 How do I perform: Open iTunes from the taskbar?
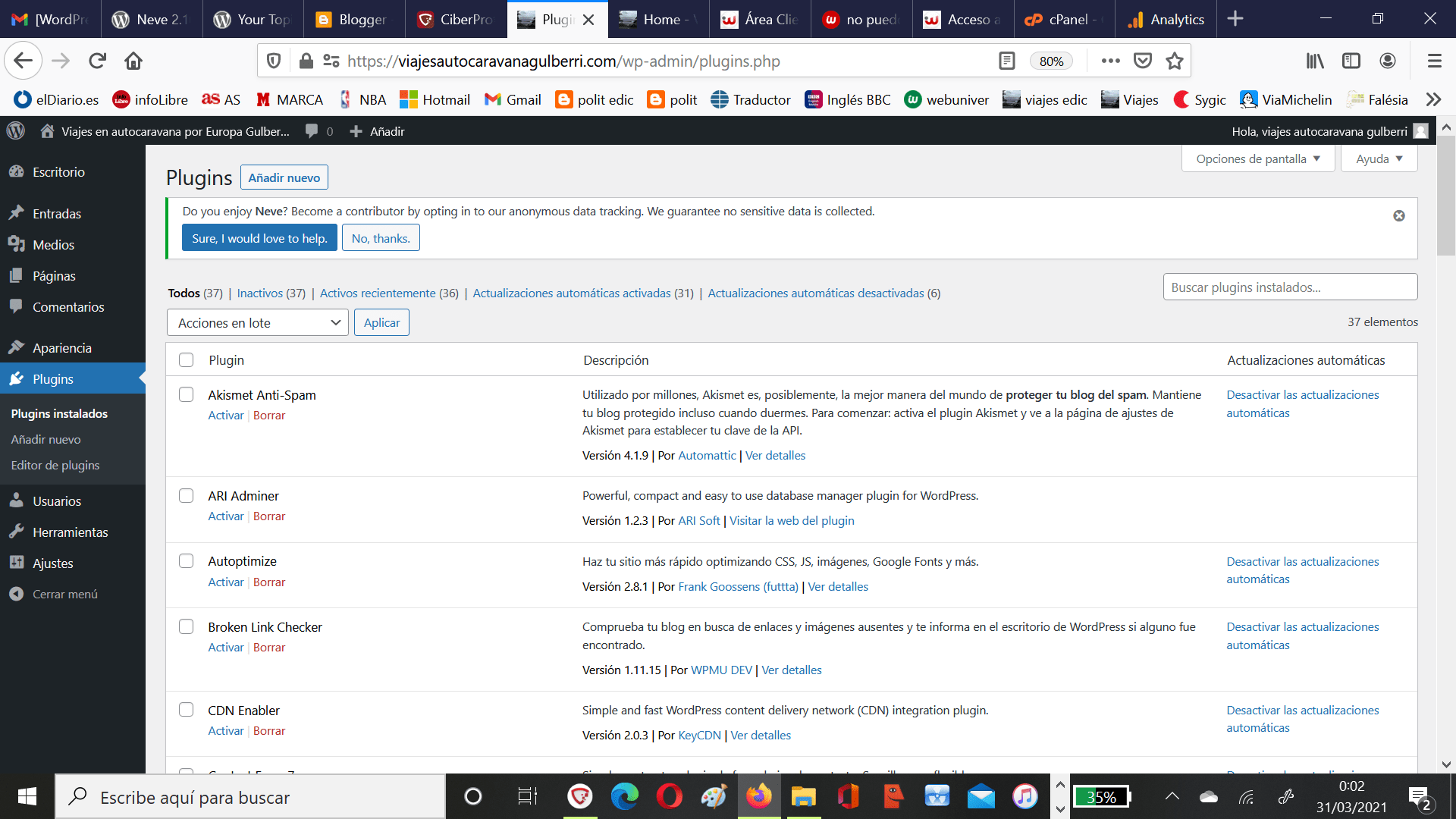pos(1025,796)
